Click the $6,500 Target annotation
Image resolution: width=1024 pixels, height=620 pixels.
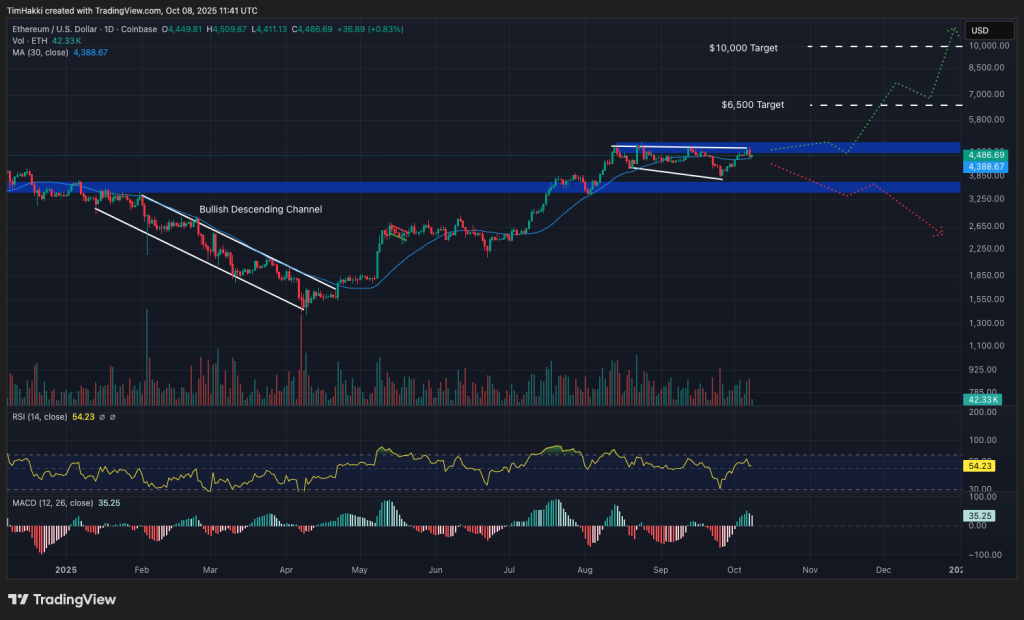click(752, 104)
